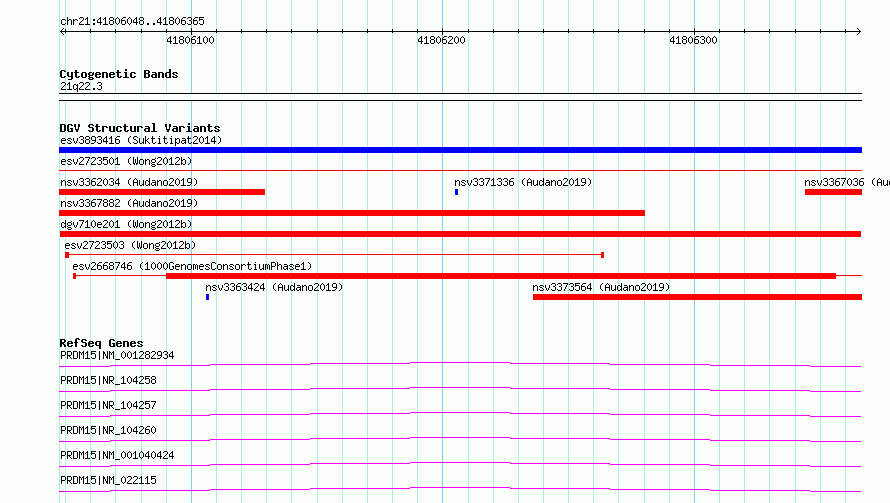Screen dimensions: 890x503
Task: Click the DGV Structural Variants track title
Action: tap(140, 128)
